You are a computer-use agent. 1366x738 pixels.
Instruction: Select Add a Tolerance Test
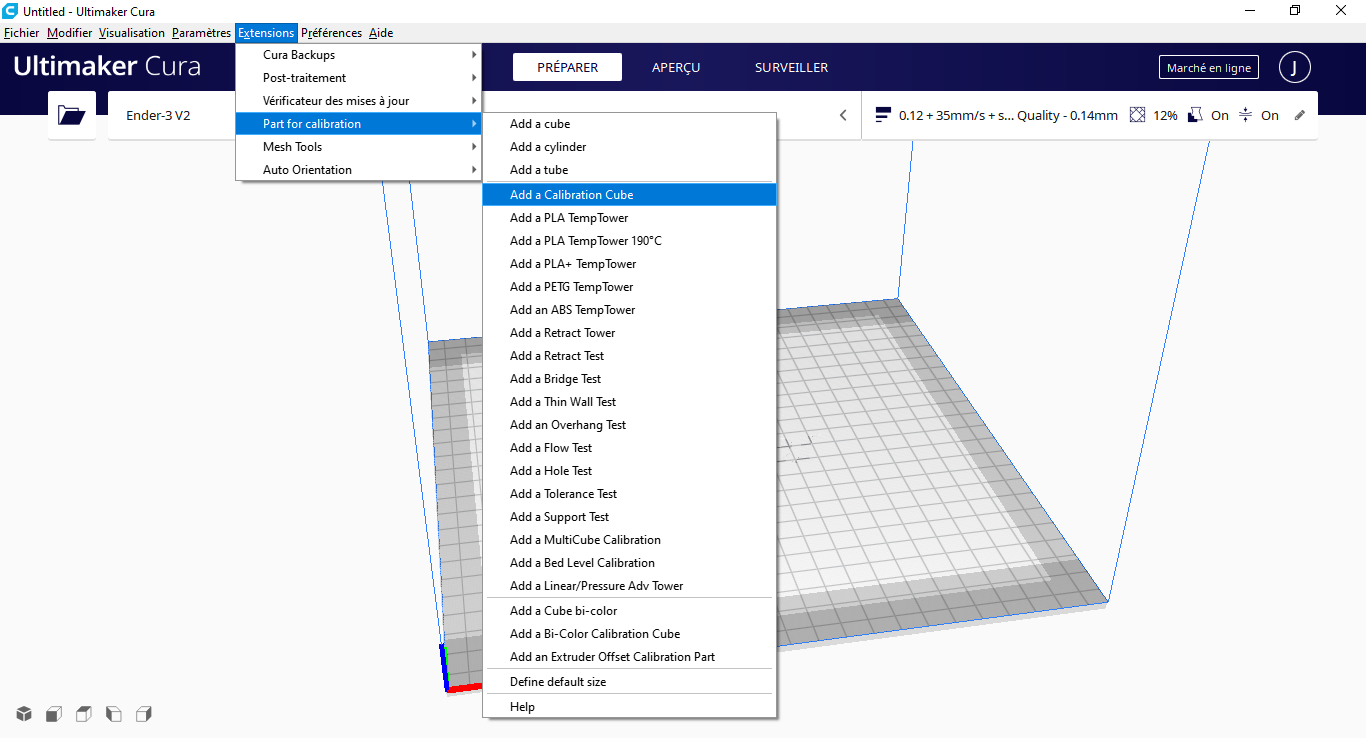pyautogui.click(x=629, y=494)
